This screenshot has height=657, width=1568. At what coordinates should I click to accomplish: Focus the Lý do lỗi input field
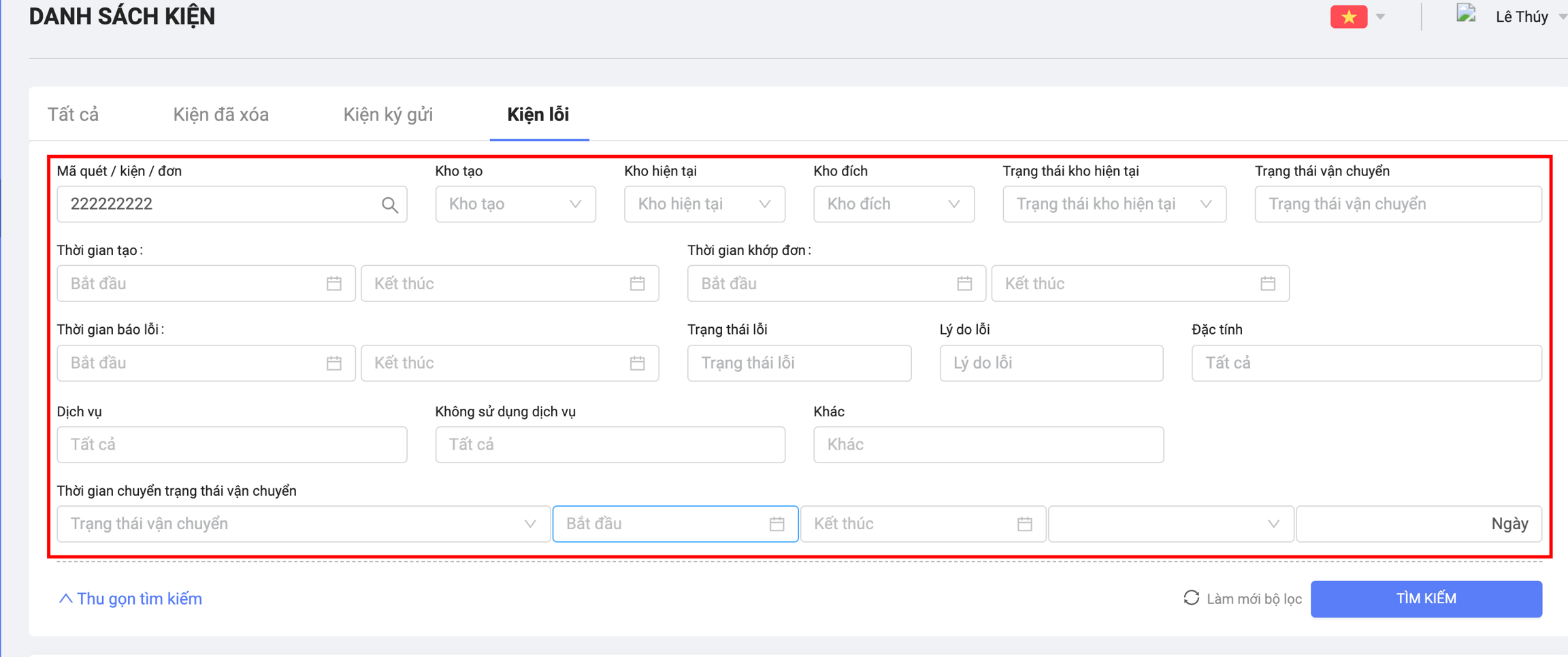1051,363
